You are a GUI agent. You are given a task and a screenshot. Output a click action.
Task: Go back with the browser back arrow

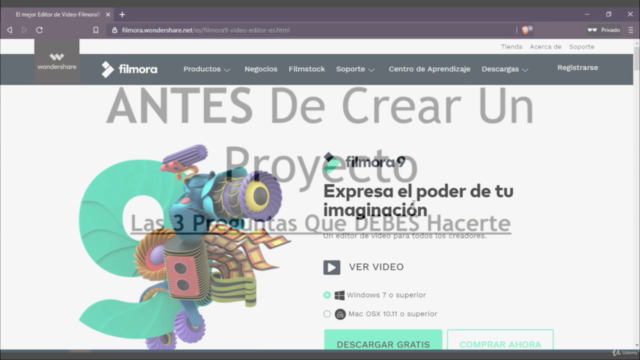click(9, 30)
